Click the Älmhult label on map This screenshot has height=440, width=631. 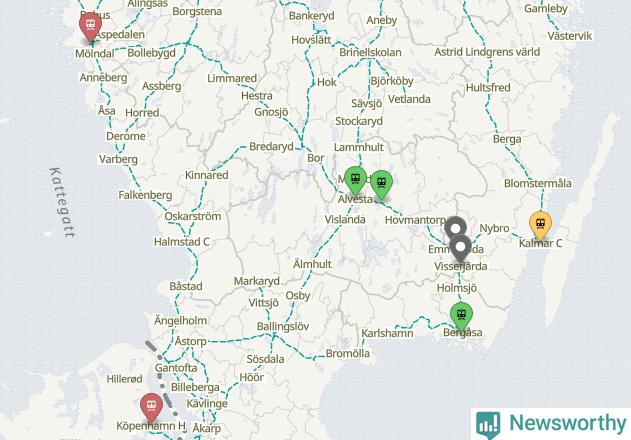[x=312, y=264]
